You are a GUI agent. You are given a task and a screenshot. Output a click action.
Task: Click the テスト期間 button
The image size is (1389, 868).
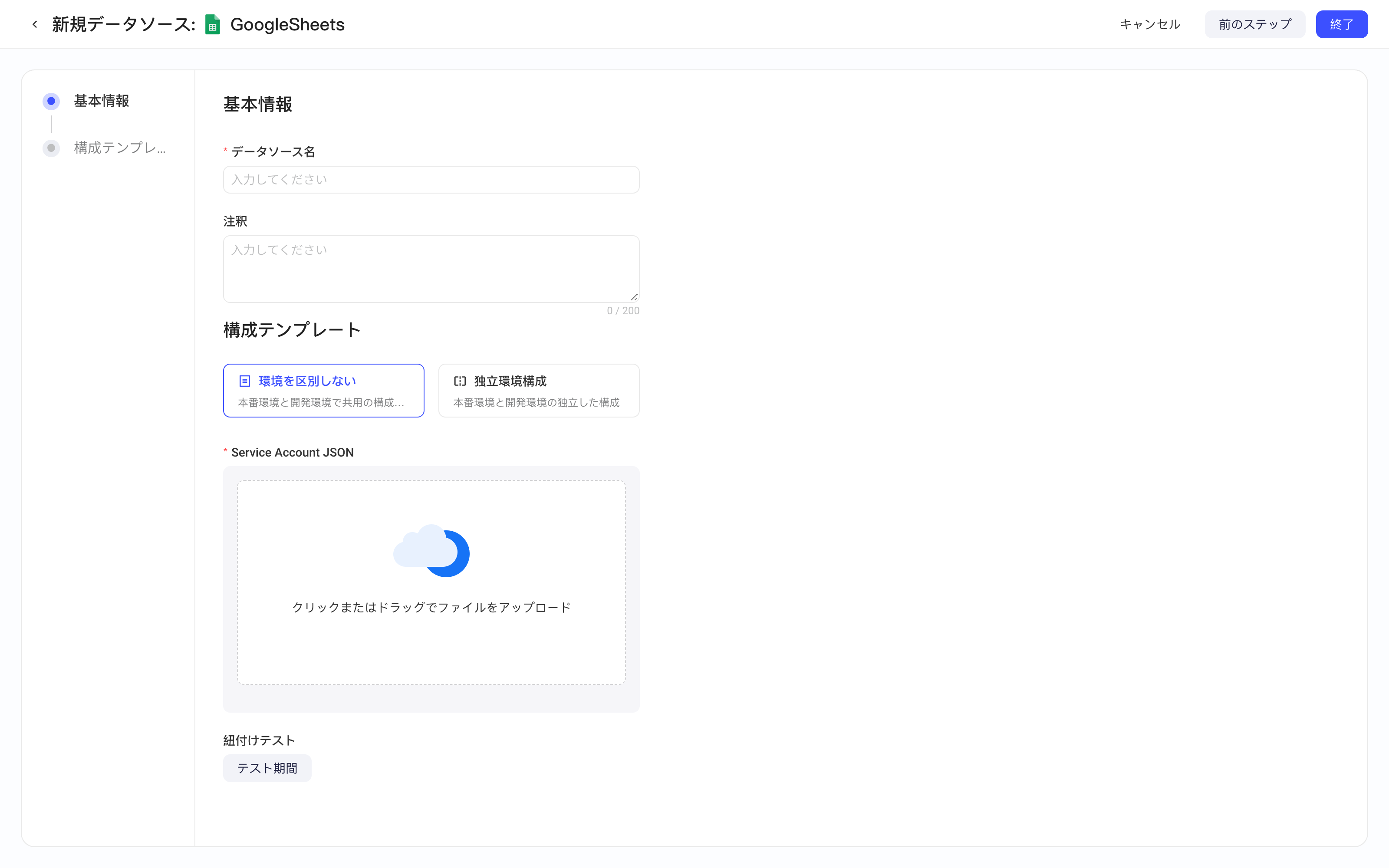point(267,768)
